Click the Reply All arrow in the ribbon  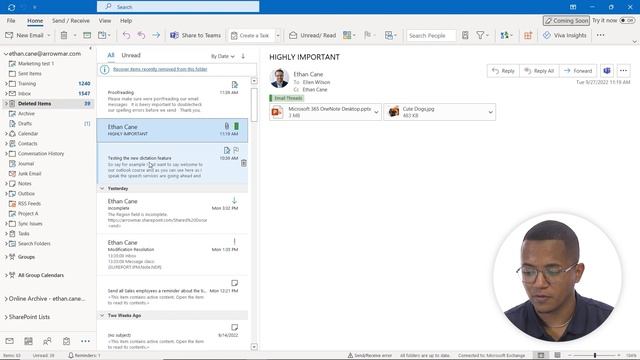pos(141,36)
